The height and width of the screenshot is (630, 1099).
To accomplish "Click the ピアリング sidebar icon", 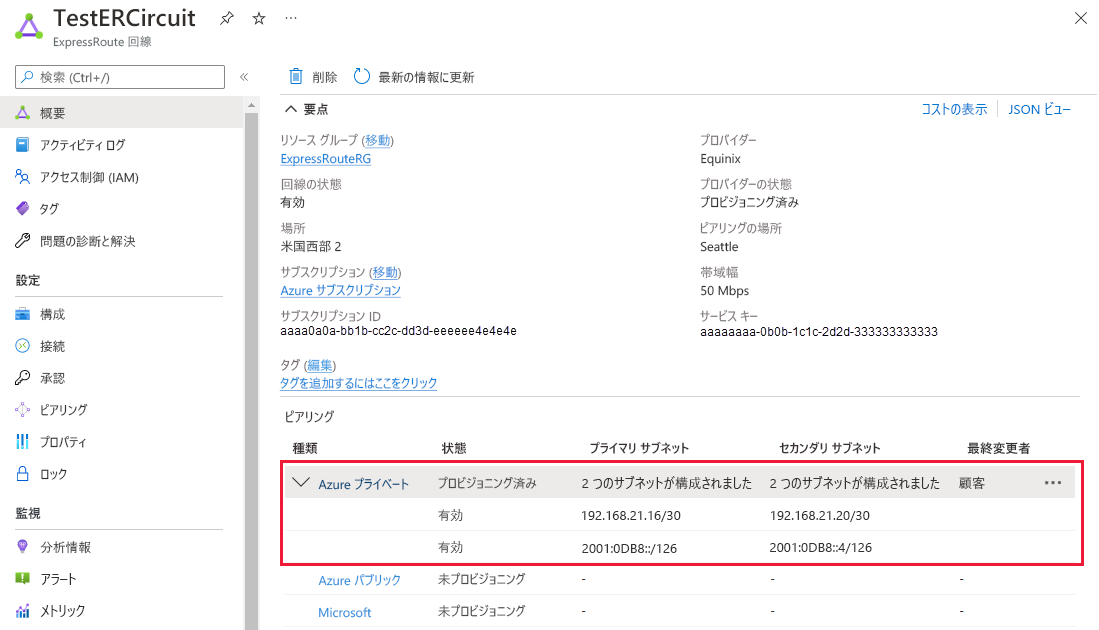I will click(22, 410).
